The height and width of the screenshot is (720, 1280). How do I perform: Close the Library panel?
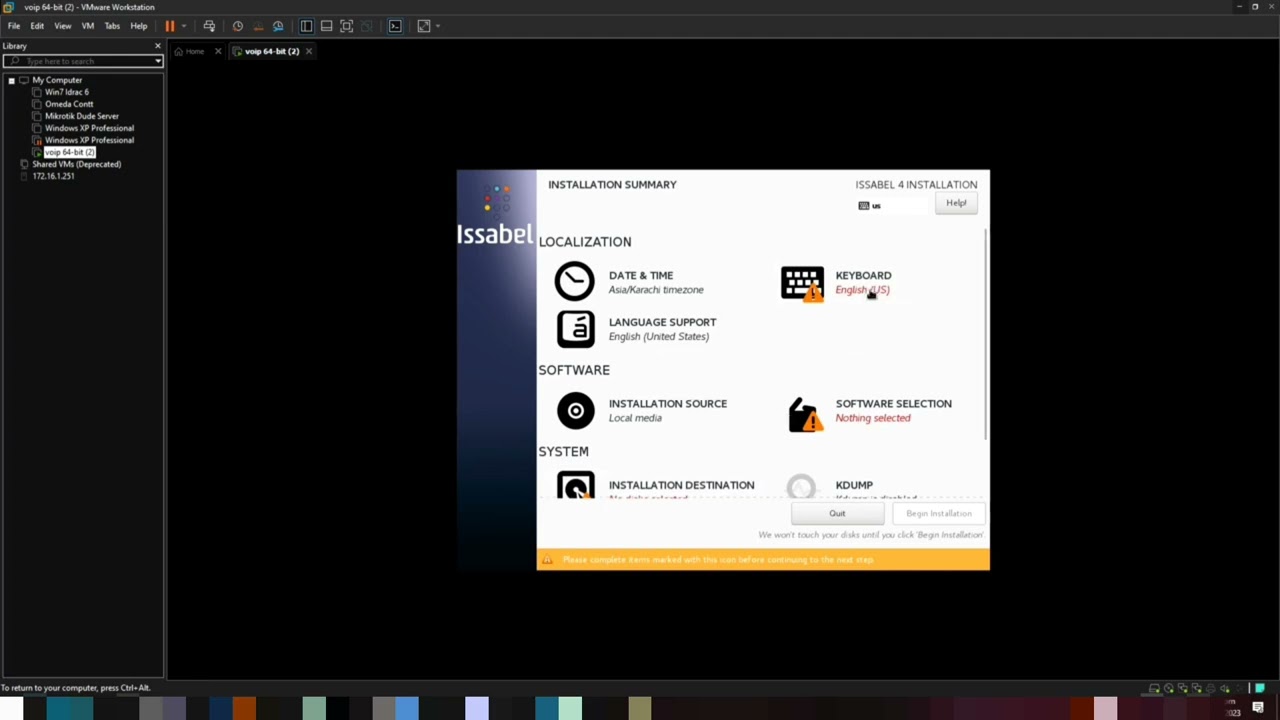157,46
